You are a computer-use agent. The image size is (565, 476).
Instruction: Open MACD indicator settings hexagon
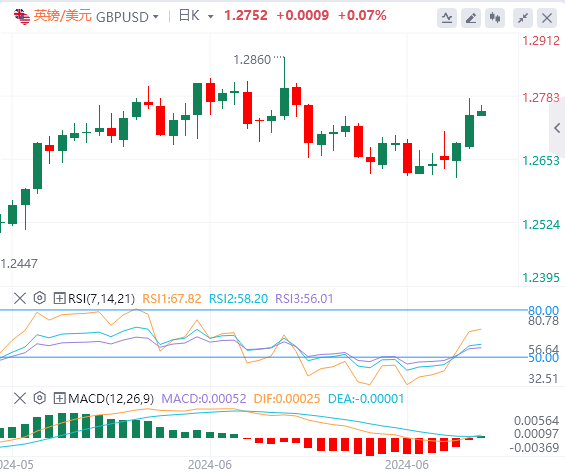[40, 398]
